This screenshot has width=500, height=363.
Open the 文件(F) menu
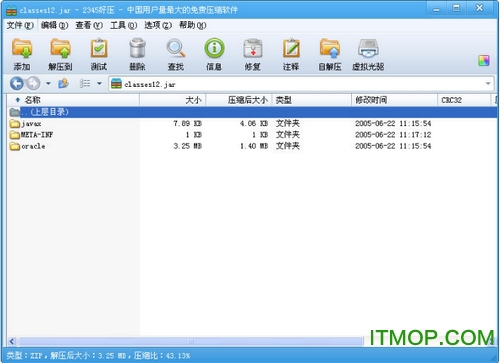tap(20, 25)
